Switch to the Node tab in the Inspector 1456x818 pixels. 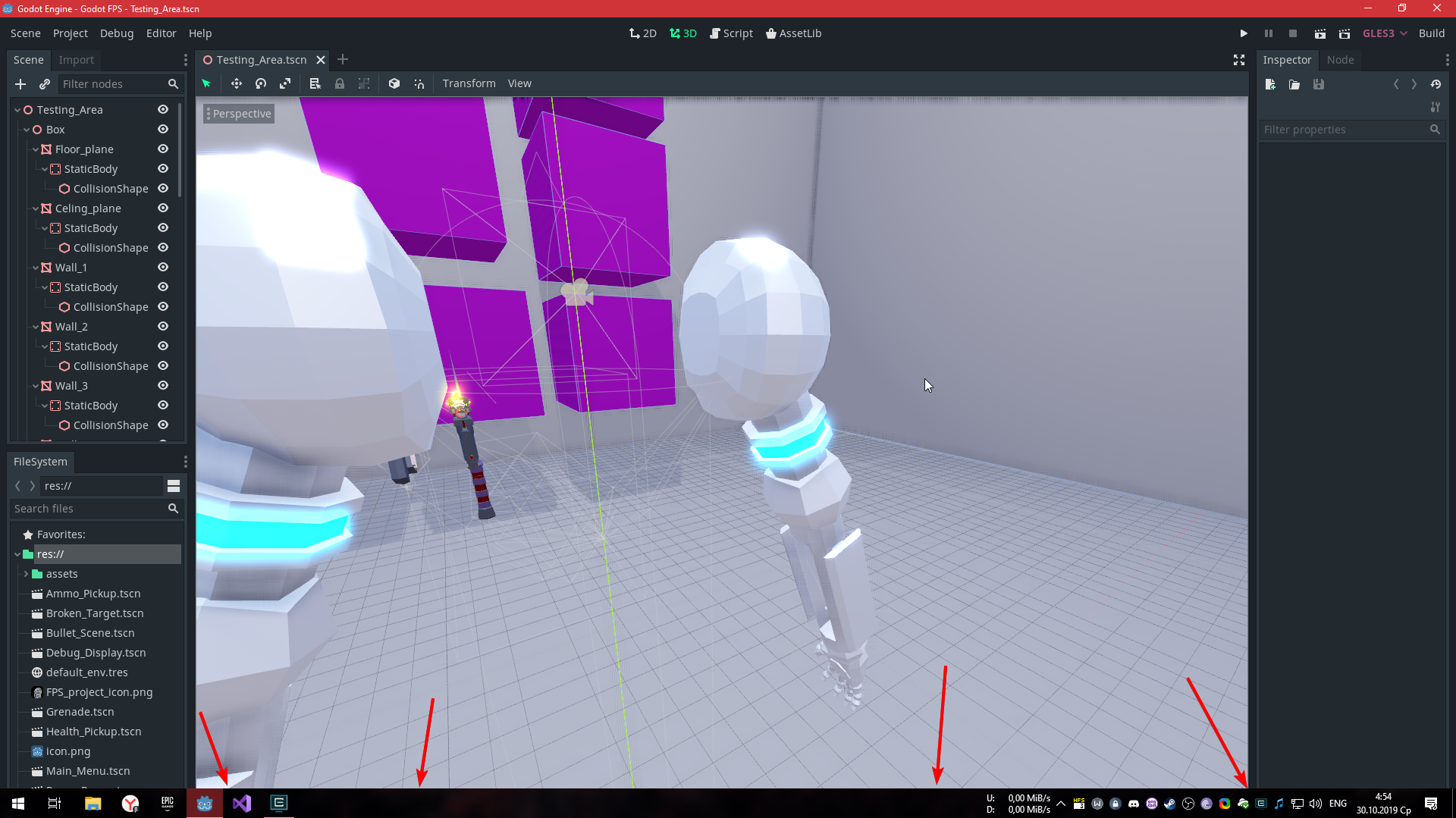[1339, 59]
